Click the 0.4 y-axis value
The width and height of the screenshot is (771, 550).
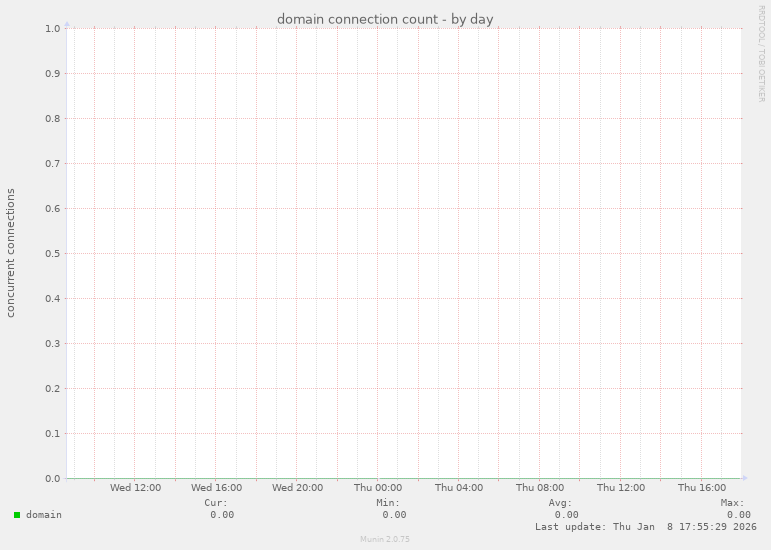click(x=53, y=298)
